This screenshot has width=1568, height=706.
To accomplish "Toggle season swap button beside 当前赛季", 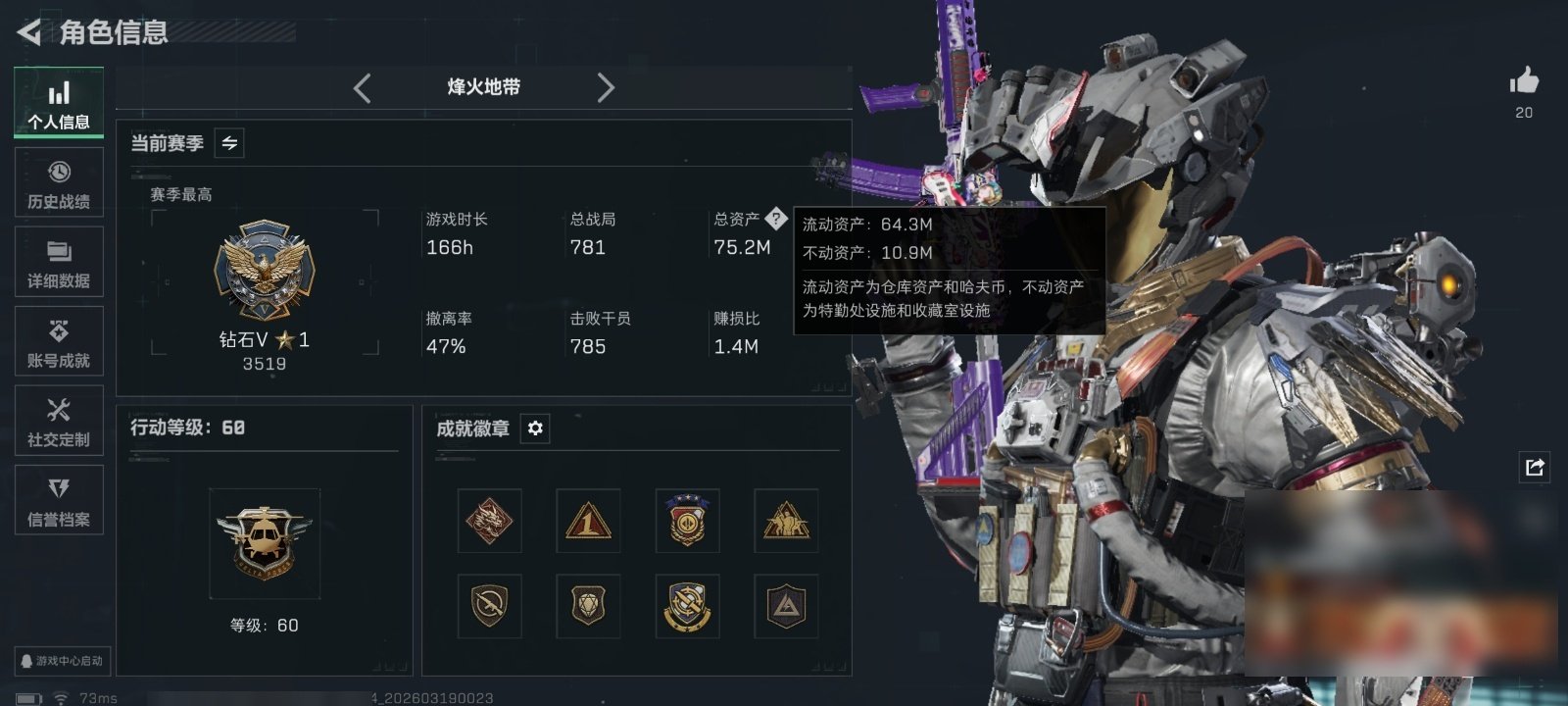I will click(x=229, y=143).
